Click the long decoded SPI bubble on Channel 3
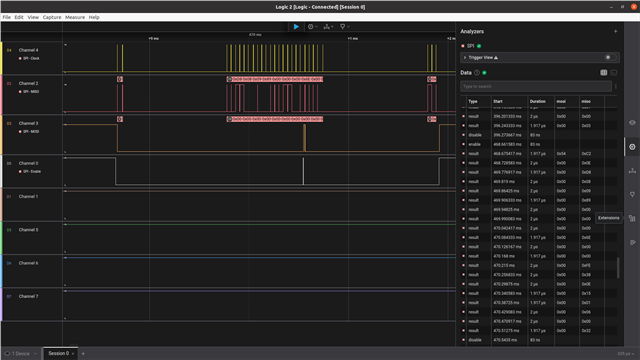Image resolution: width=640 pixels, height=360 pixels. [275, 119]
